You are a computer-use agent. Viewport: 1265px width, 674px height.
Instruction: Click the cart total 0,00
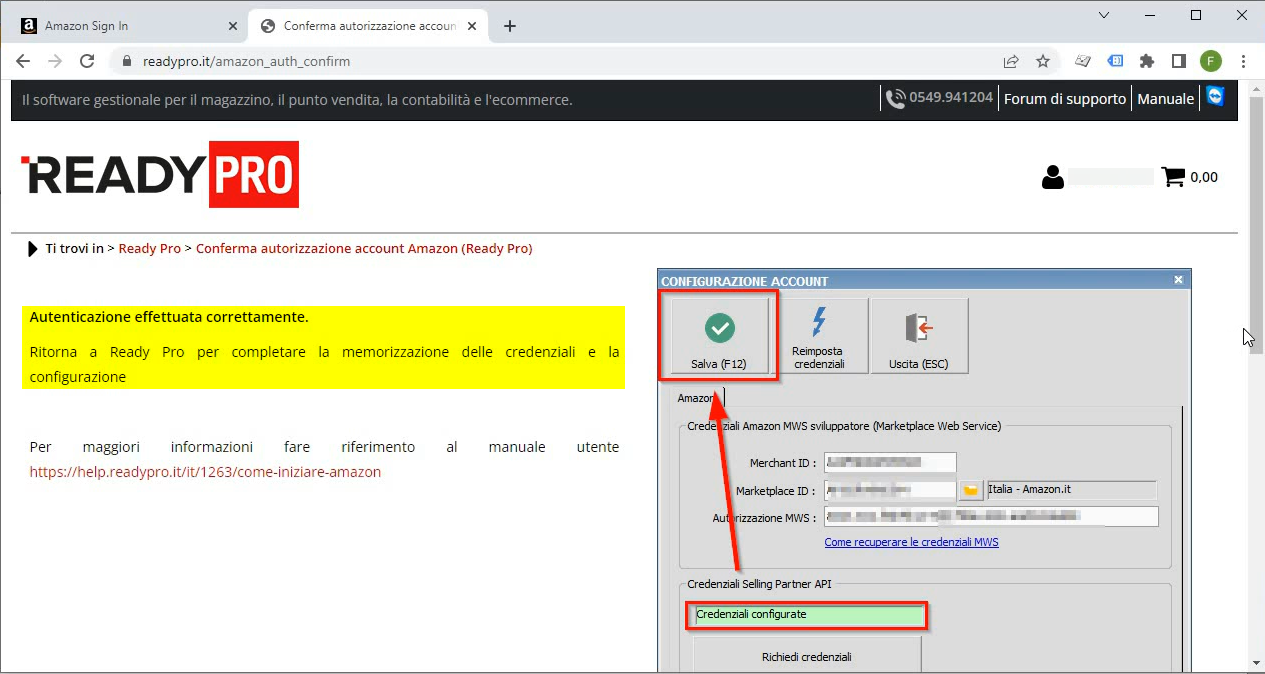pyautogui.click(x=1204, y=177)
